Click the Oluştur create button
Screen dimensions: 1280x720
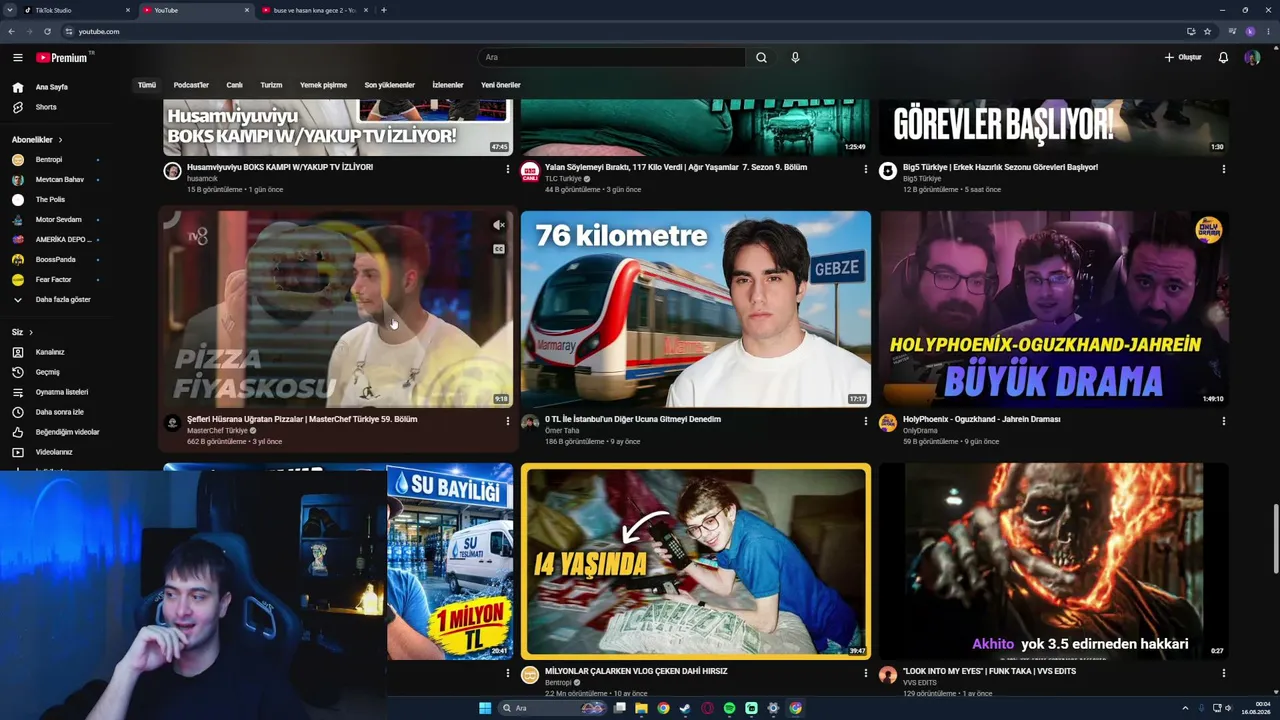pos(1183,58)
